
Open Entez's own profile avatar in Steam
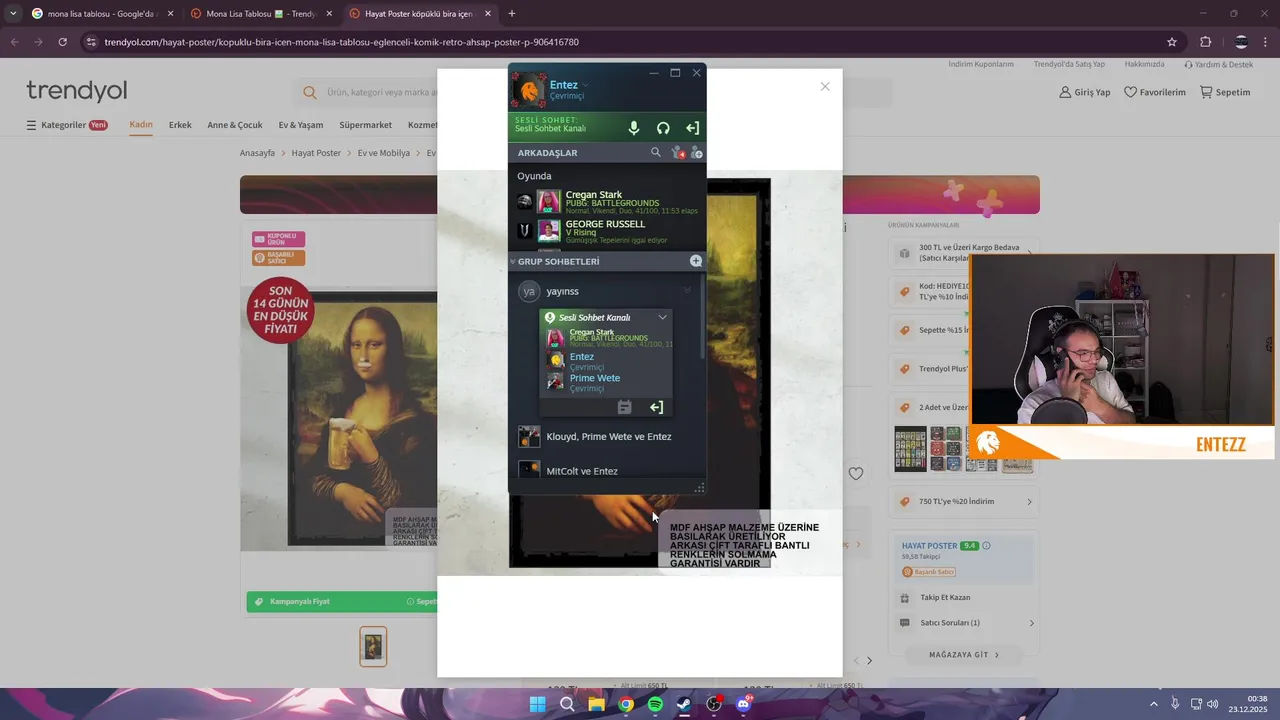pos(529,89)
